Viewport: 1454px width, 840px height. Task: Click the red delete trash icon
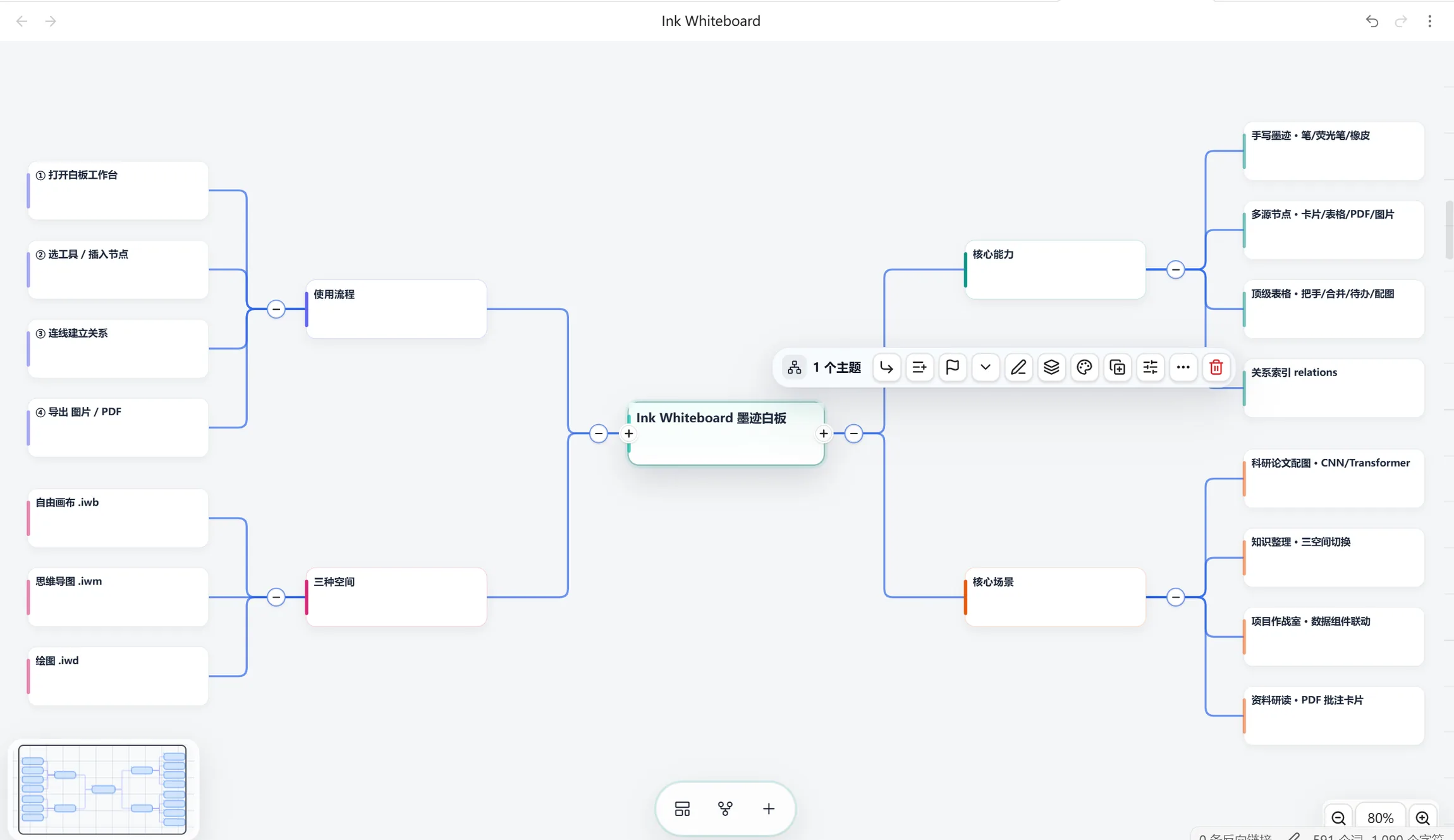[1216, 367]
